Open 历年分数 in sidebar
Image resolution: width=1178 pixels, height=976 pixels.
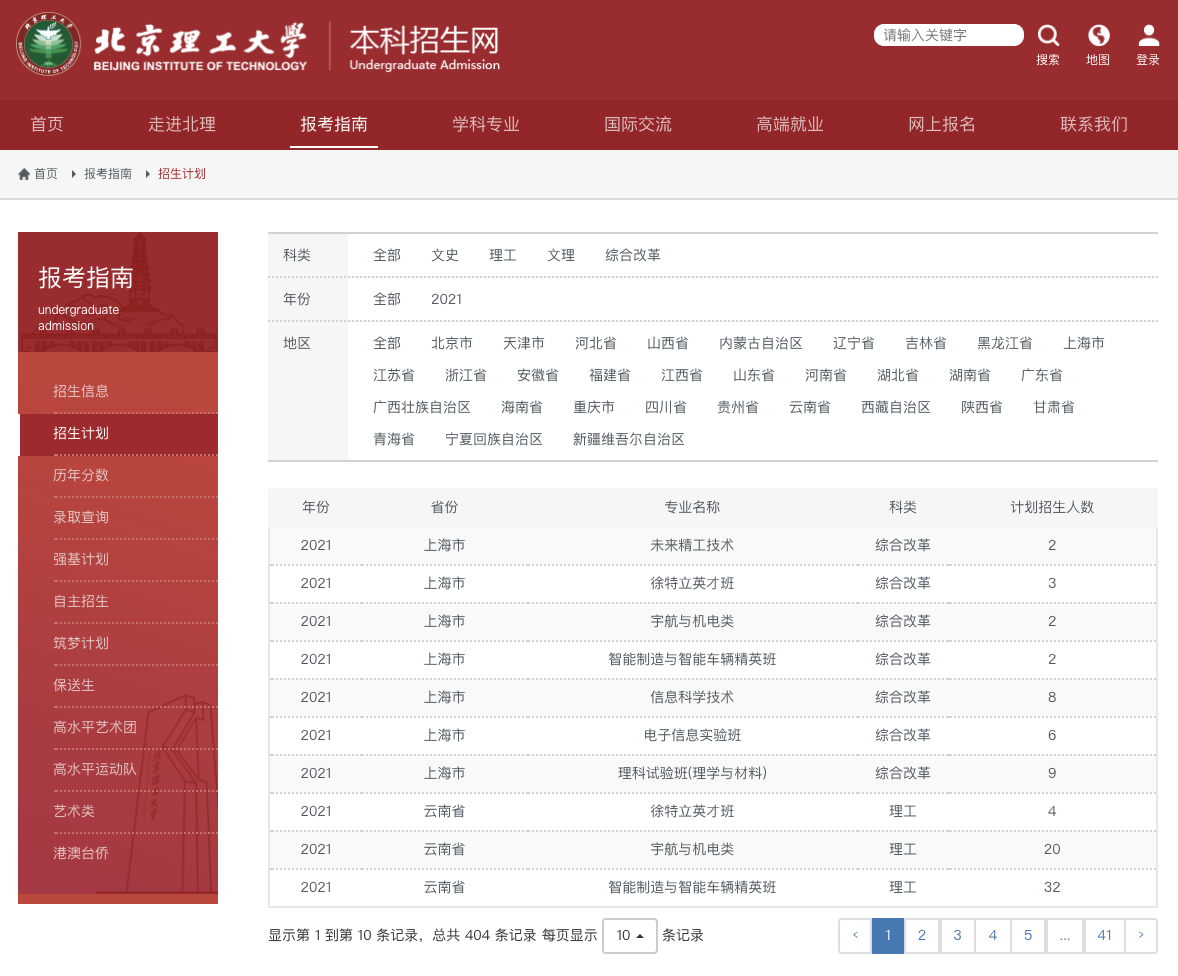pos(81,475)
